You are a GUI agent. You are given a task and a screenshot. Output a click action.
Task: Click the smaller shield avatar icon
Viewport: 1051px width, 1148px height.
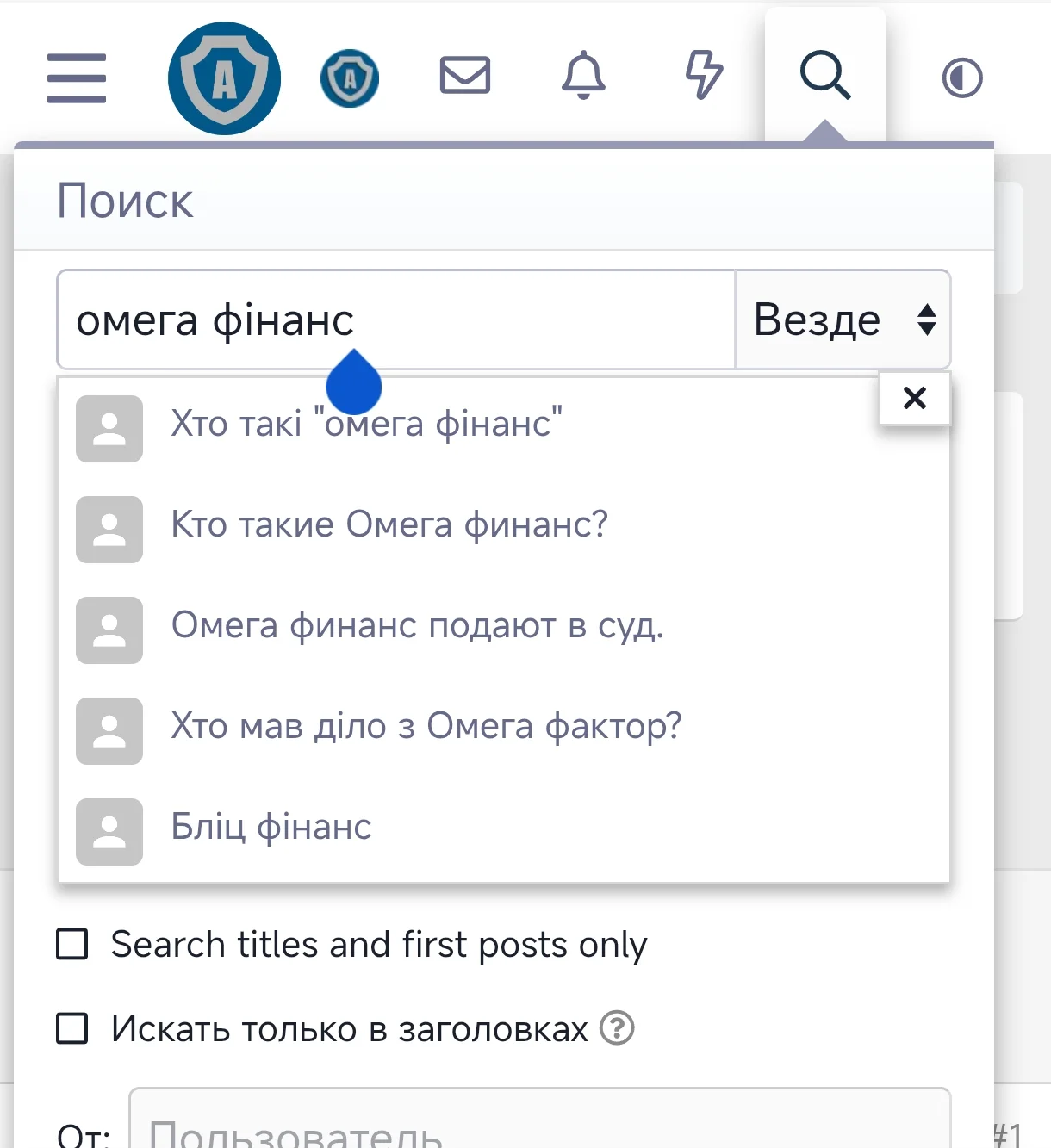(x=350, y=78)
